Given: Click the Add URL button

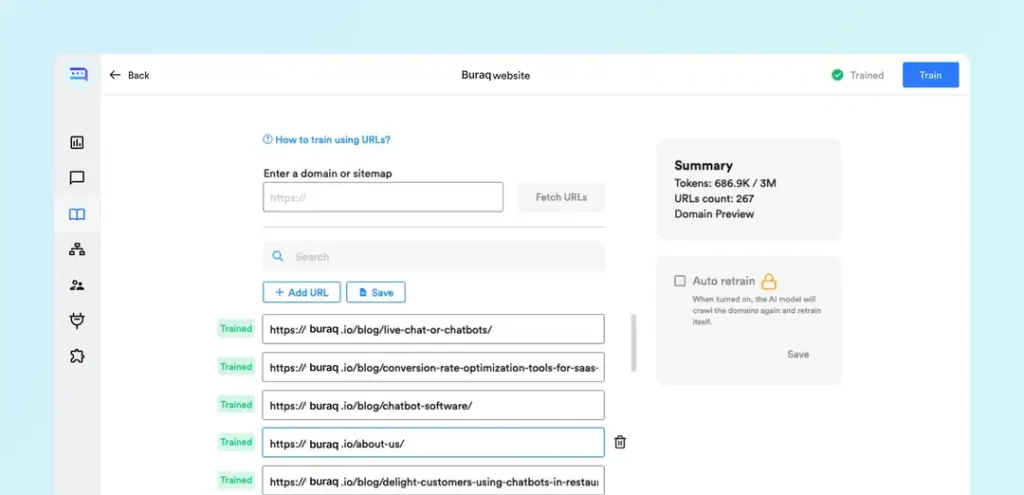Looking at the screenshot, I should tap(301, 292).
